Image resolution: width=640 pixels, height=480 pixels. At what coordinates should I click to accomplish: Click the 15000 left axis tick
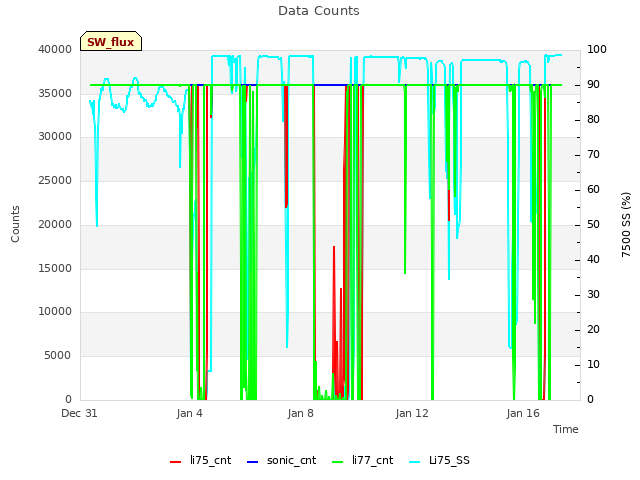55,268
